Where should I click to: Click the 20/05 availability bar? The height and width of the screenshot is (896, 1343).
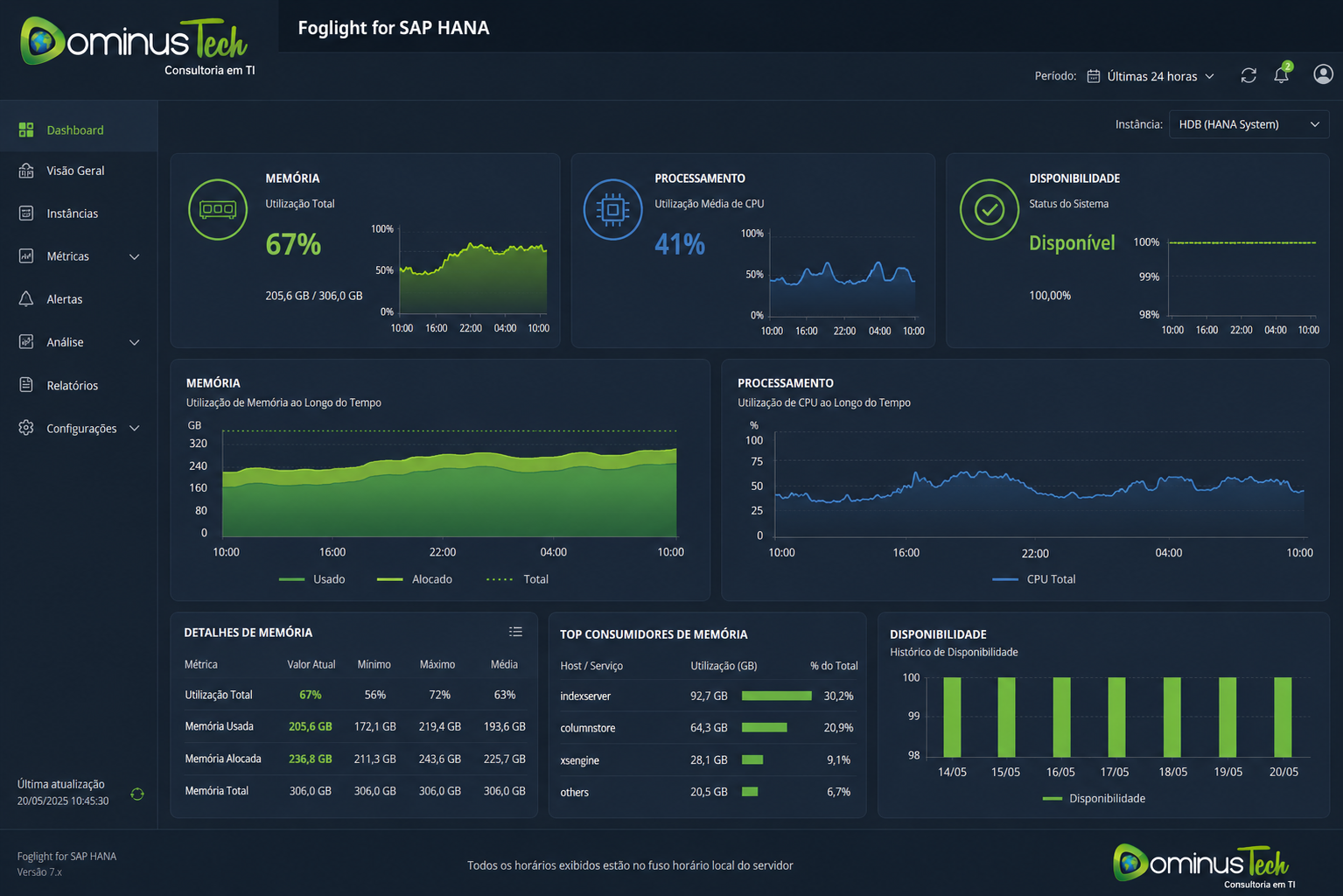click(1283, 717)
